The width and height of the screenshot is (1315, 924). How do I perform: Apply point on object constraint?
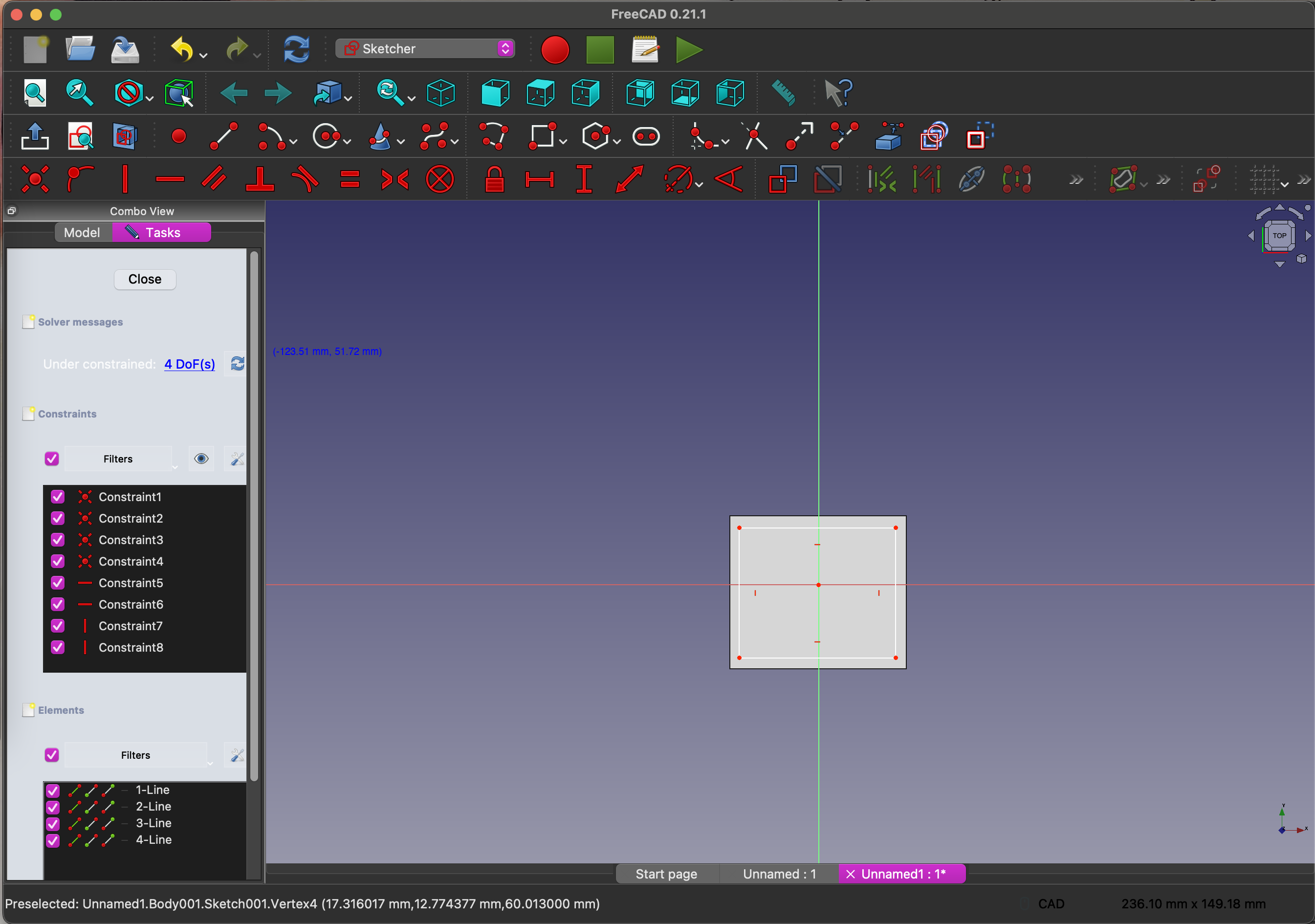pos(80,179)
